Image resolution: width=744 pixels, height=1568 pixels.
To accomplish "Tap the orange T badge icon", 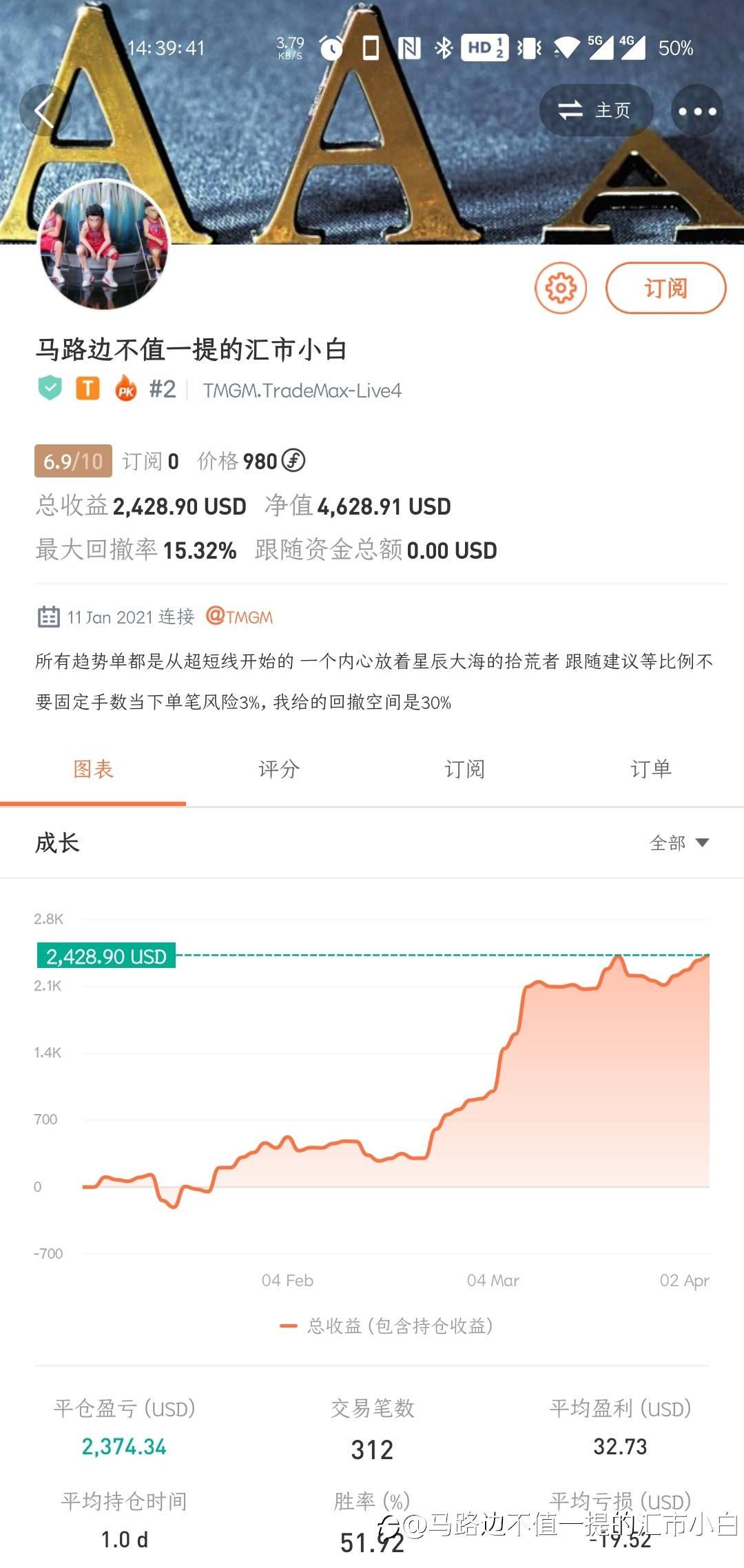I will 87,389.
